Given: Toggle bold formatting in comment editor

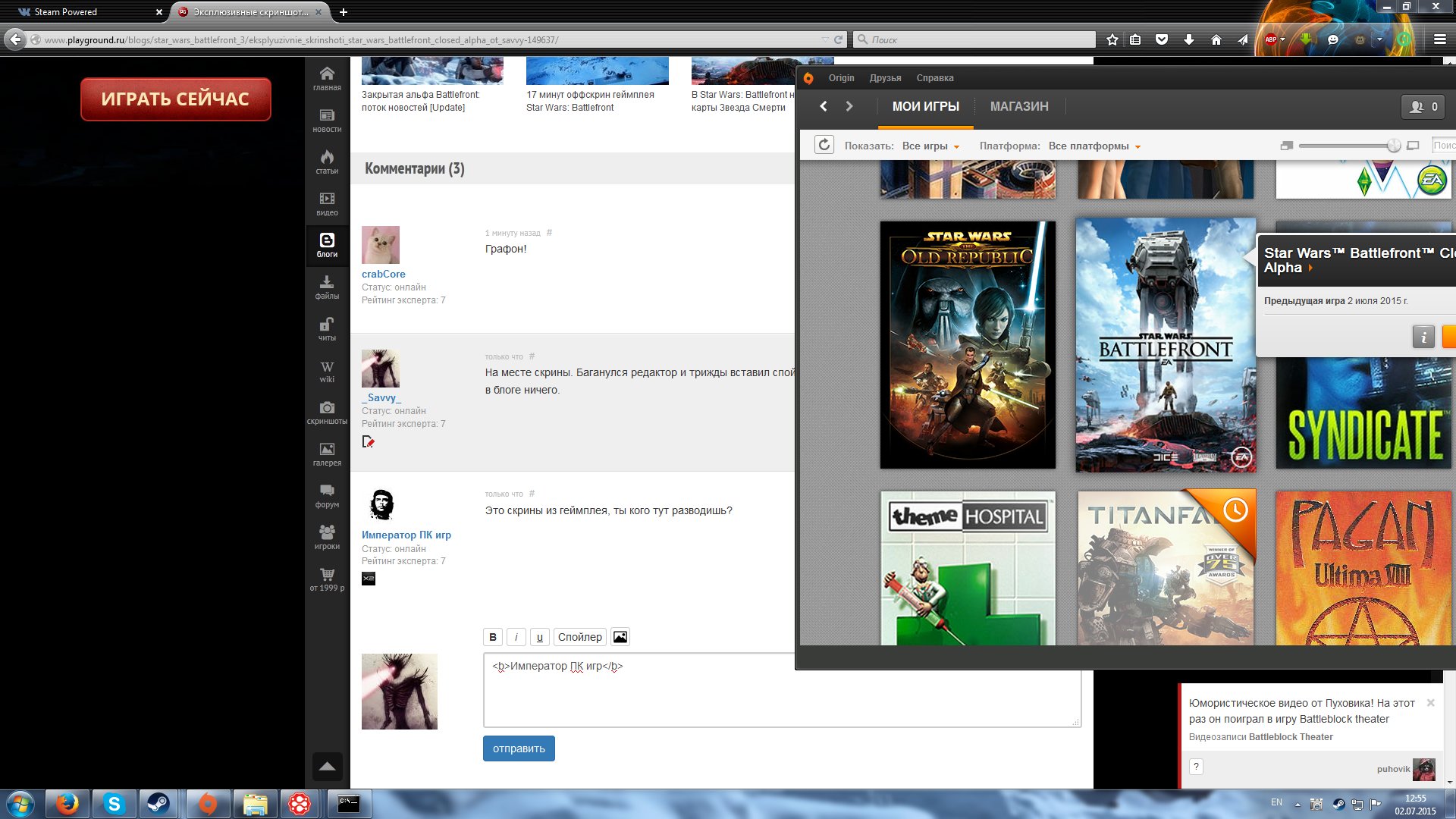Looking at the screenshot, I should click(493, 637).
